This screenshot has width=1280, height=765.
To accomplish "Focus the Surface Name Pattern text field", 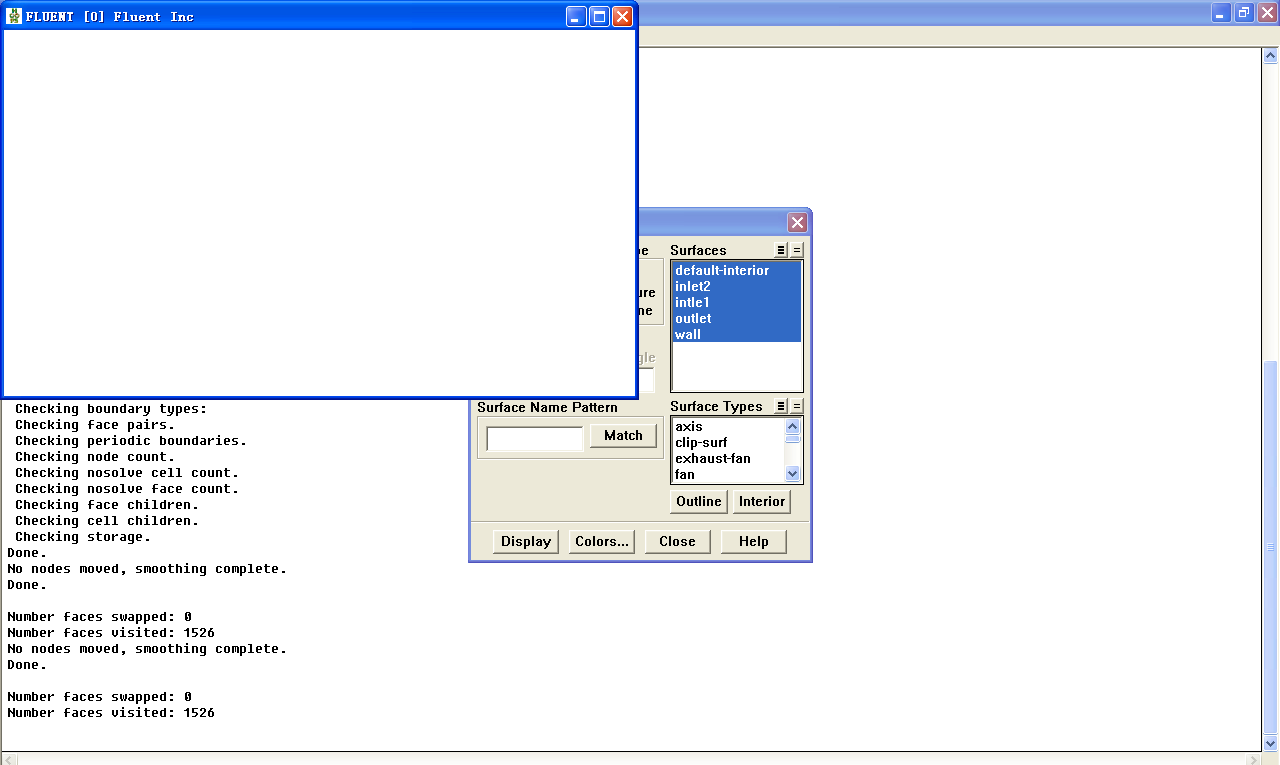I will (534, 438).
